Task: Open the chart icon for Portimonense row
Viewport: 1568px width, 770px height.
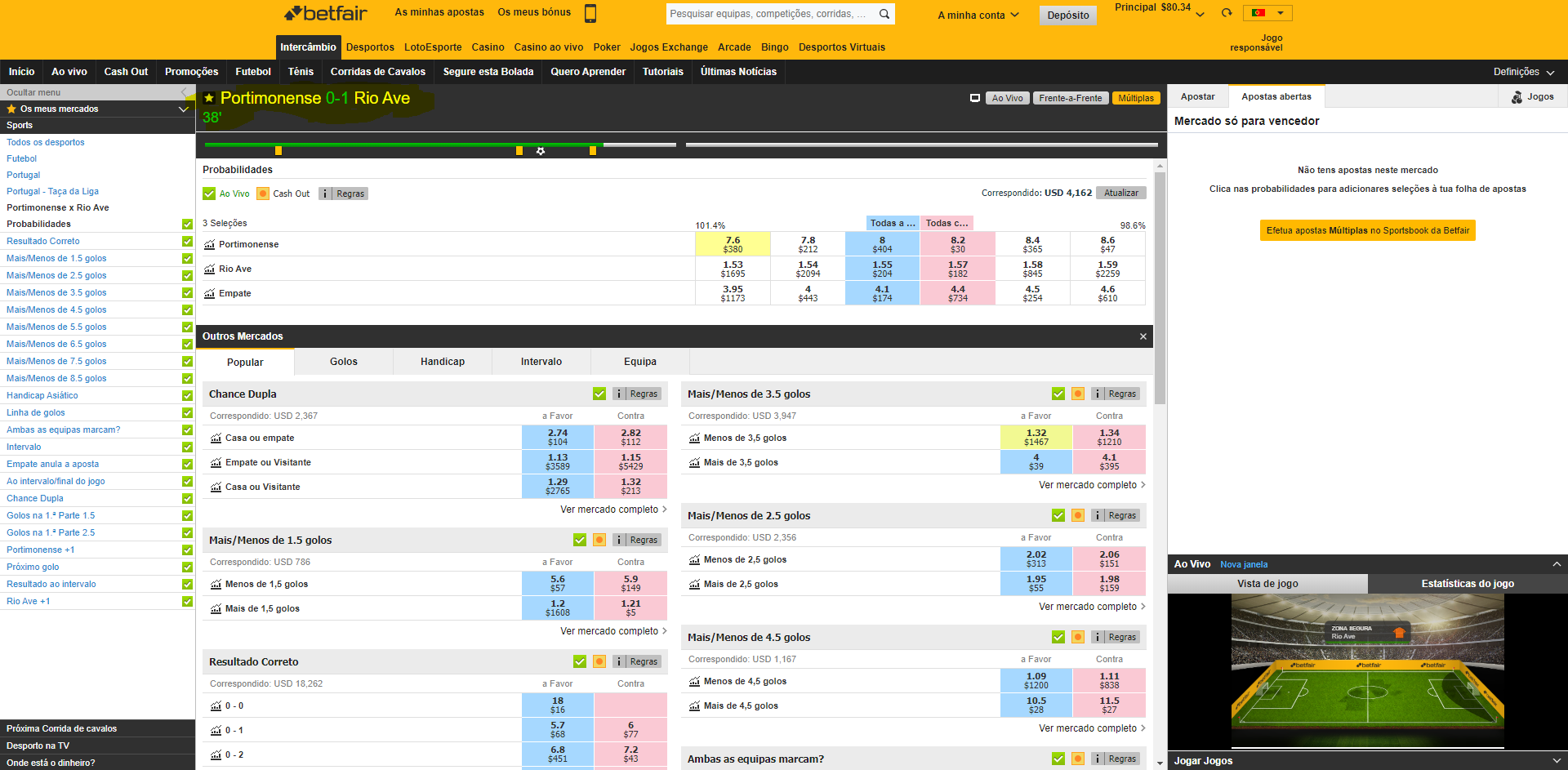Action: point(209,244)
